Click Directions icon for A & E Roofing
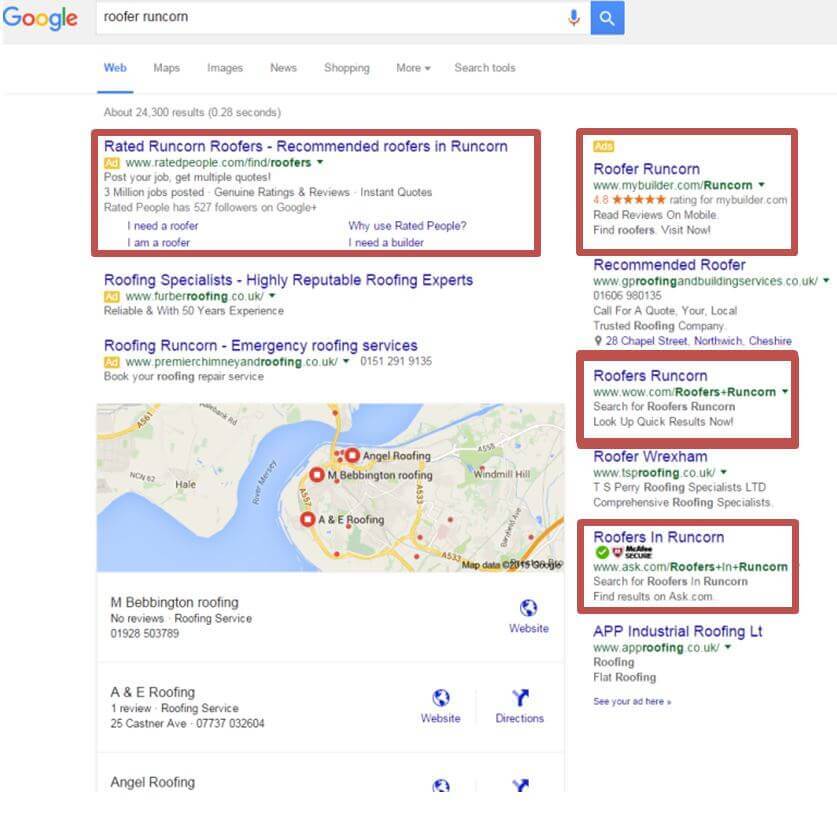 pyautogui.click(x=520, y=698)
